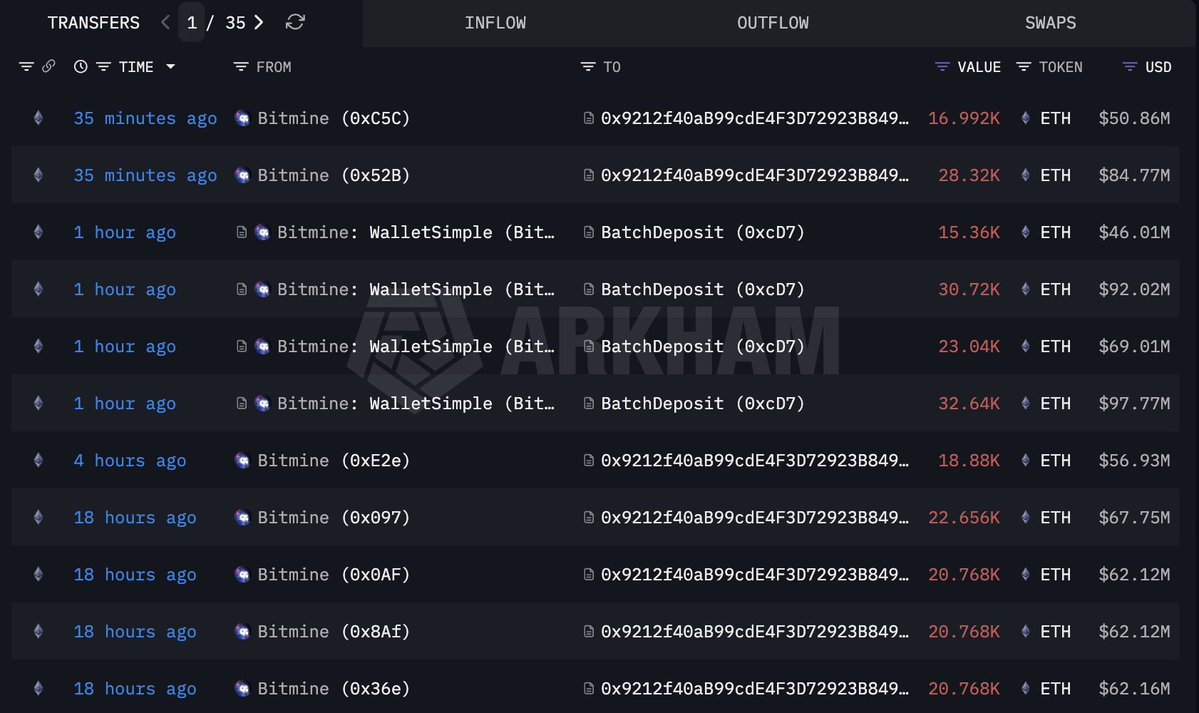Switch to the INFLOW tab
This screenshot has width=1199, height=713.
[495, 22]
